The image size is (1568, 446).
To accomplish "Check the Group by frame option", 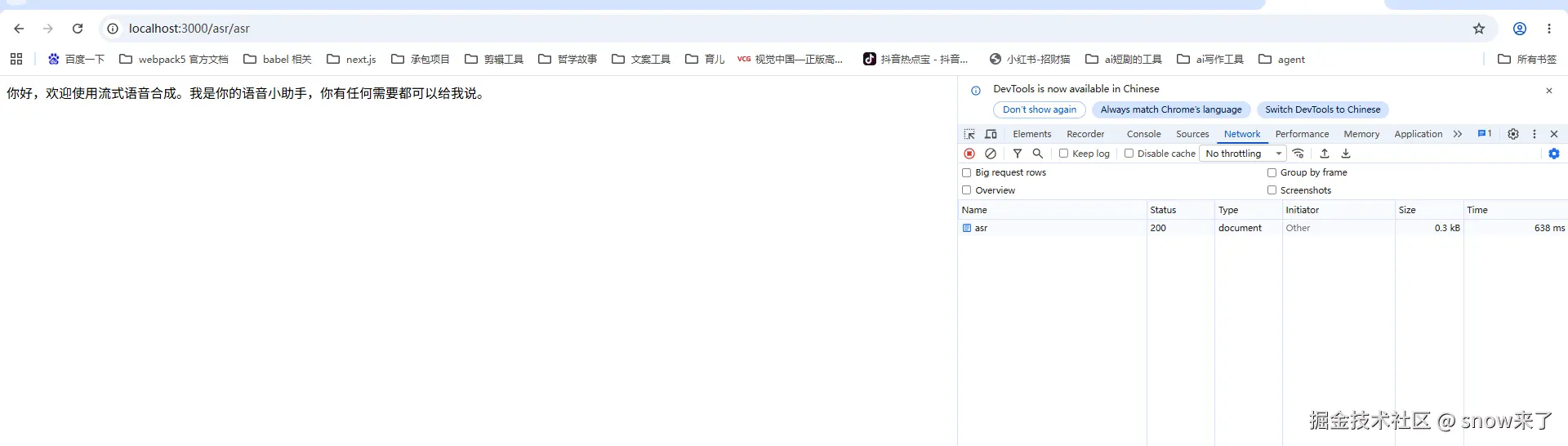I will click(1272, 172).
